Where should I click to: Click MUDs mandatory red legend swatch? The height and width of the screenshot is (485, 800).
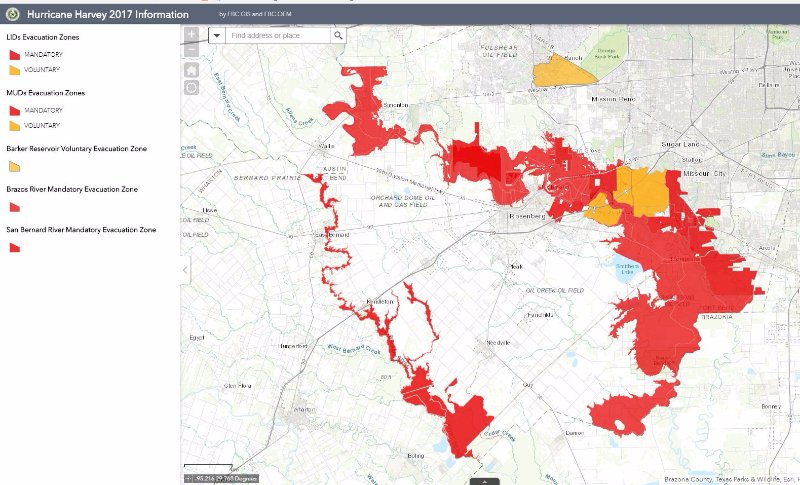pos(14,111)
